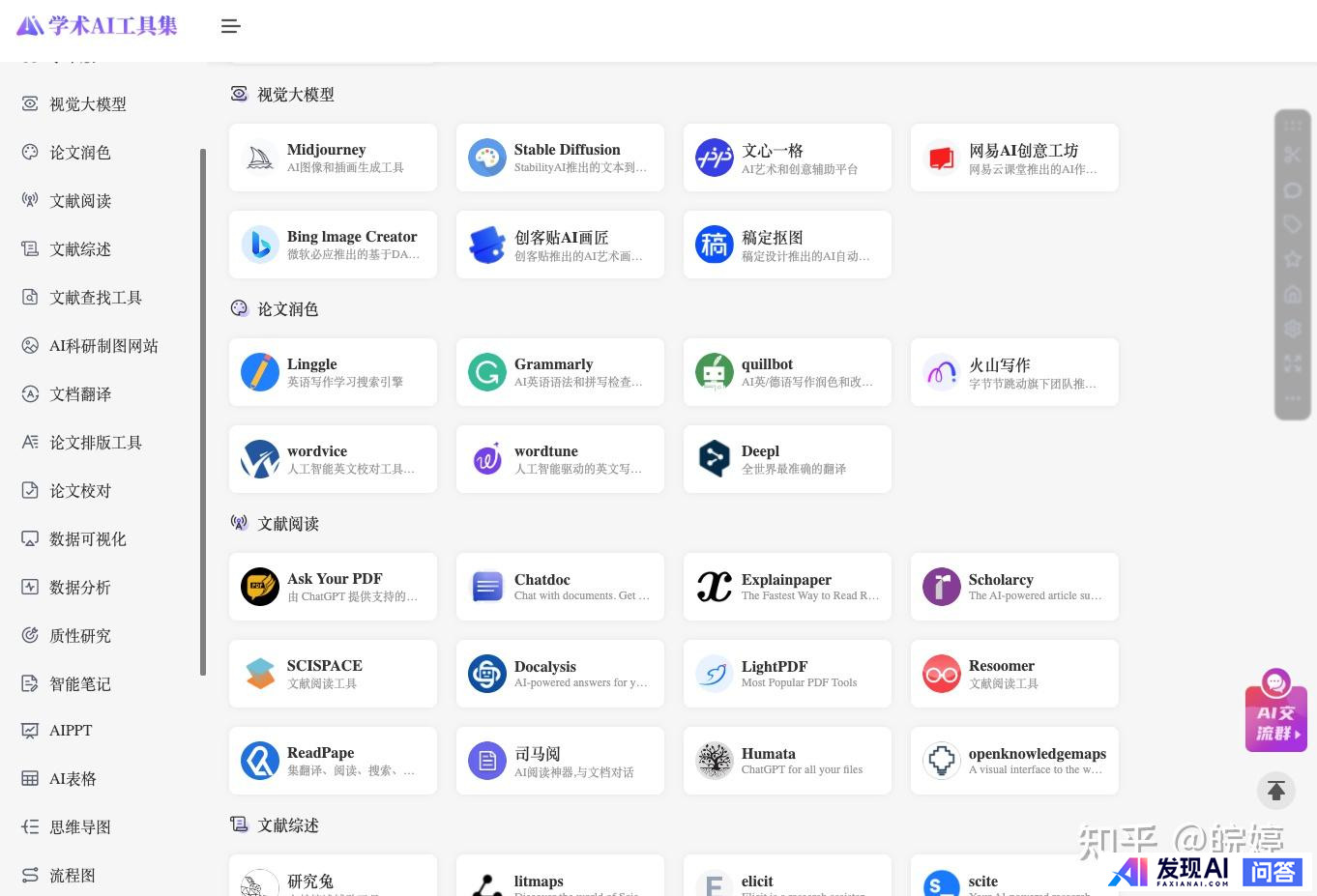Click the back-to-top arrow button

1275,791
